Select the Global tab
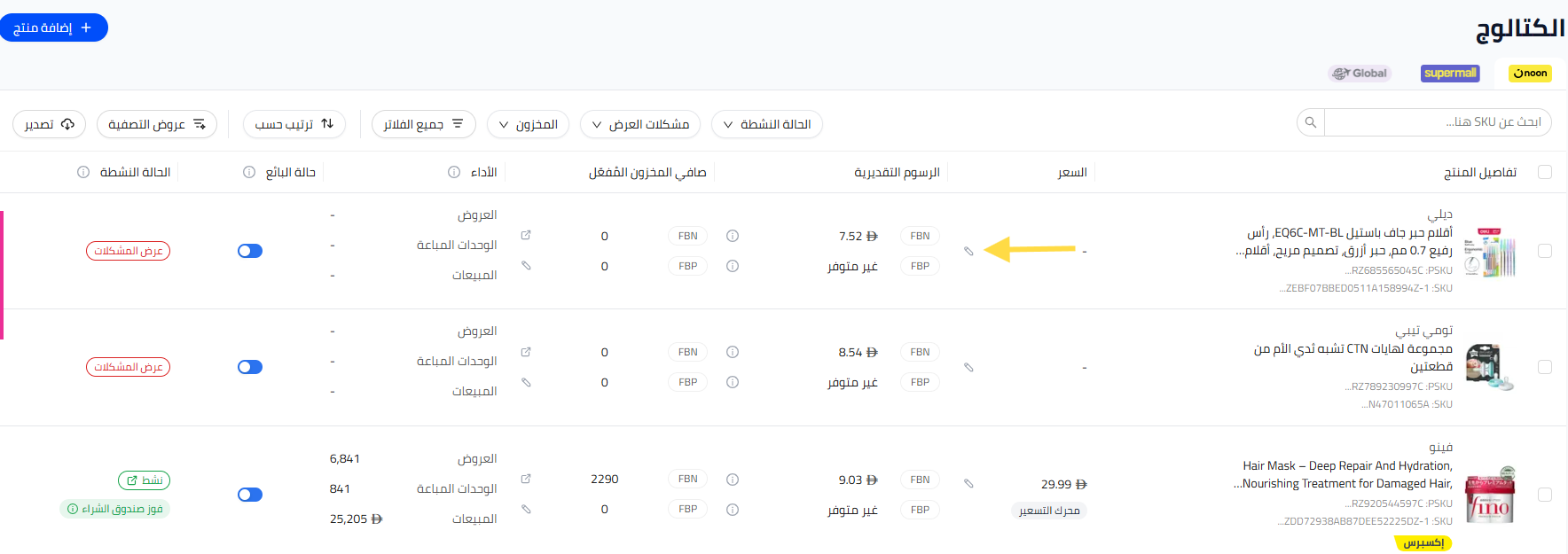 (1360, 74)
